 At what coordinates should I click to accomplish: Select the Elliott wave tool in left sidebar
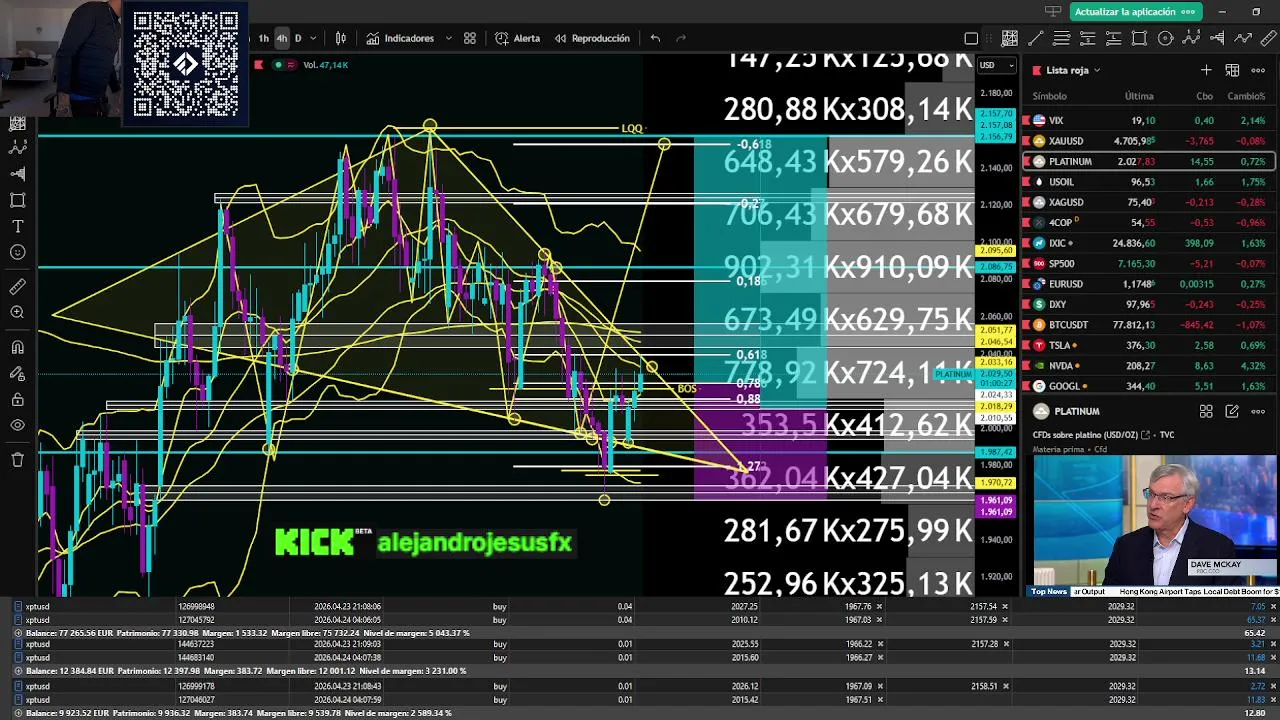[x=17, y=147]
